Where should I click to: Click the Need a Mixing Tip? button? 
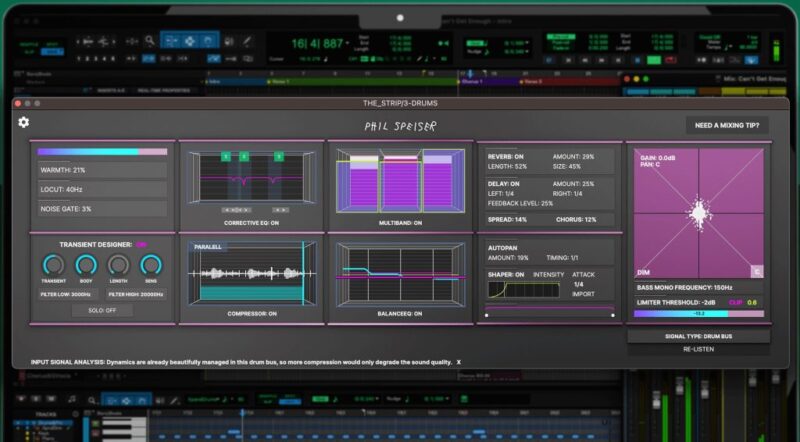click(x=727, y=125)
